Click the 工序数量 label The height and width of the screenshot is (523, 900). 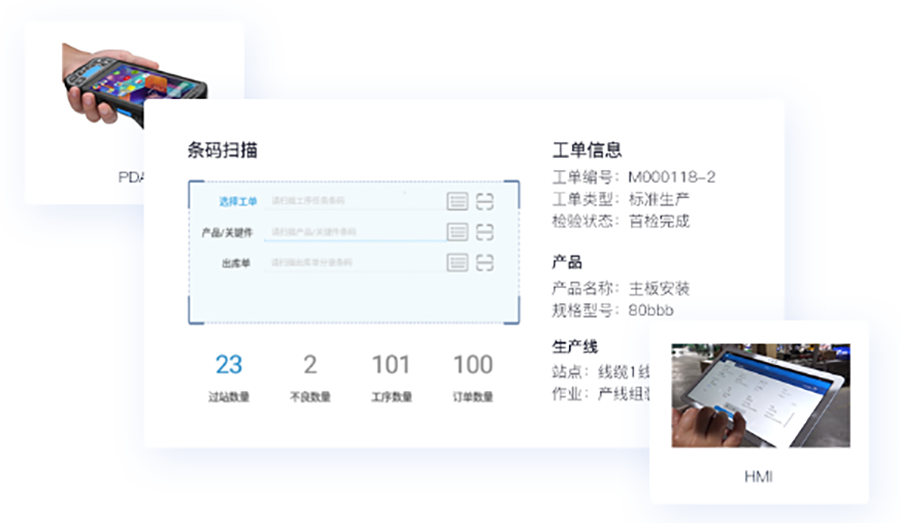pos(391,397)
